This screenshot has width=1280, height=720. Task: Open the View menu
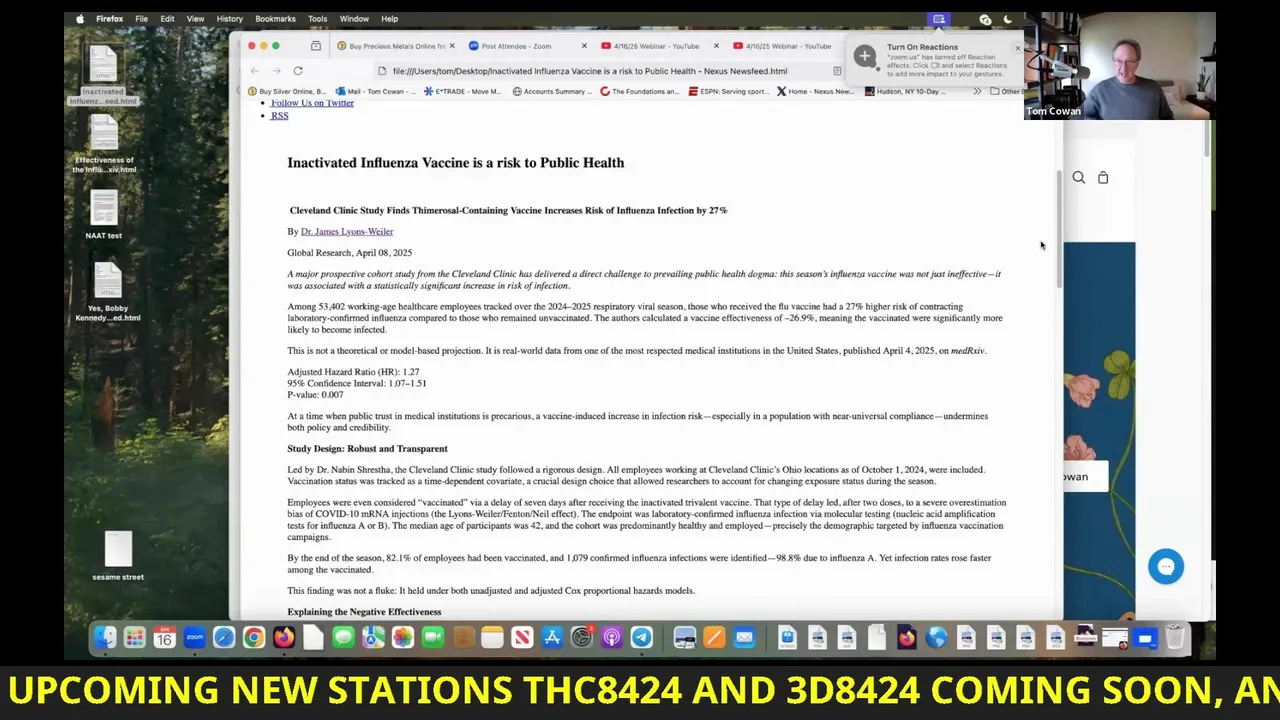[x=195, y=19]
